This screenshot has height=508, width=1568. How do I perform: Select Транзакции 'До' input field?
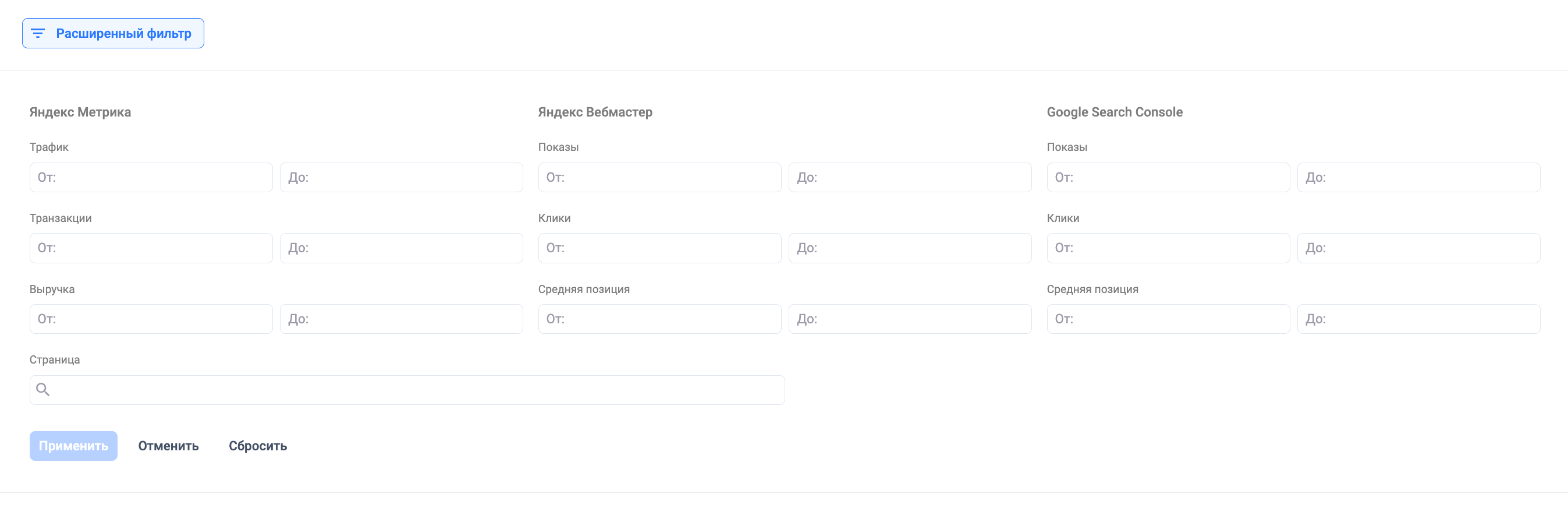(401, 248)
